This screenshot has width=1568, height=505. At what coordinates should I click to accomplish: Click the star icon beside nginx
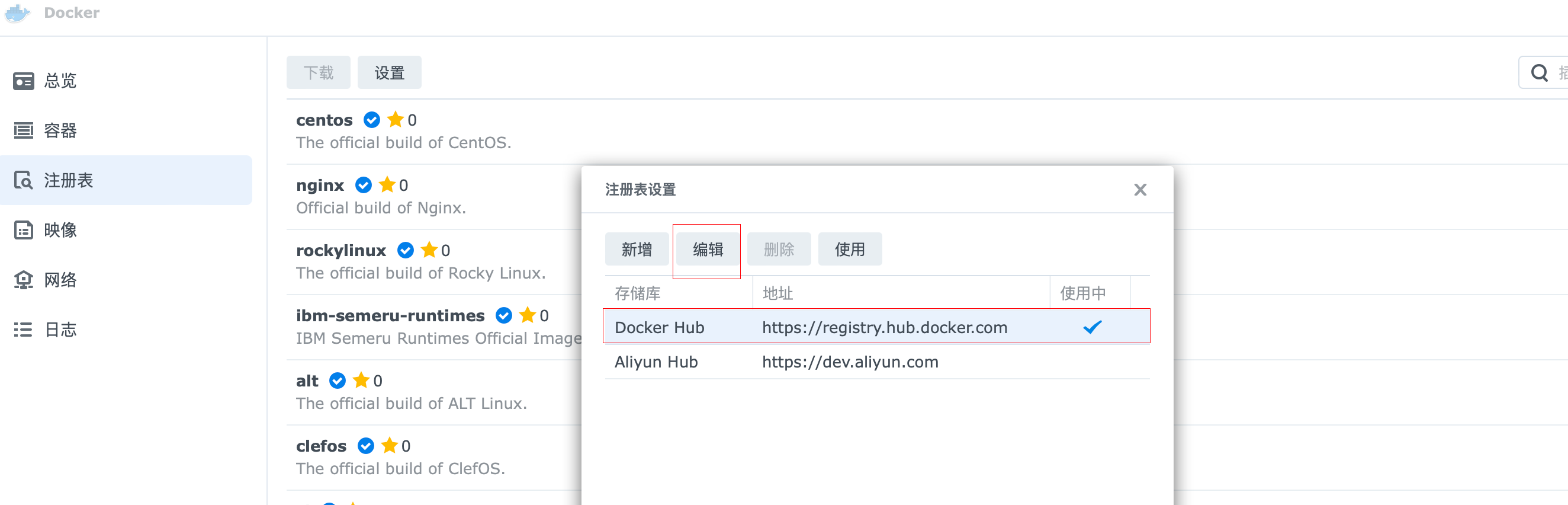pyautogui.click(x=387, y=184)
